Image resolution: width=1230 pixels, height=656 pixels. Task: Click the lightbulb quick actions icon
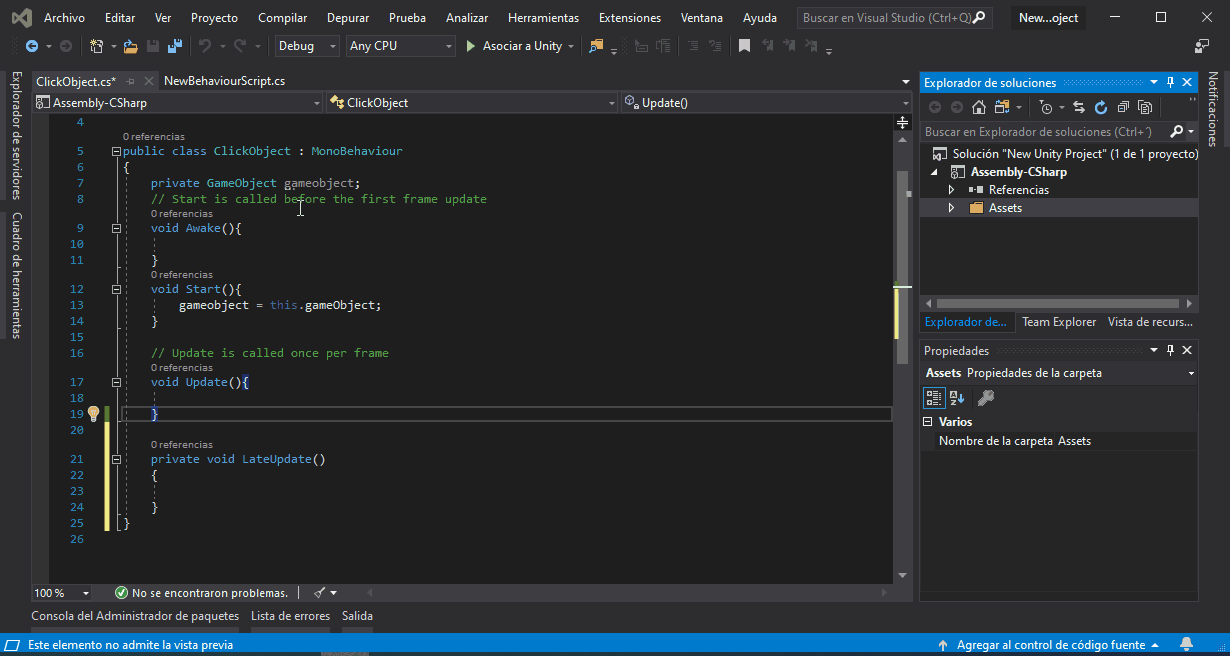pyautogui.click(x=94, y=414)
